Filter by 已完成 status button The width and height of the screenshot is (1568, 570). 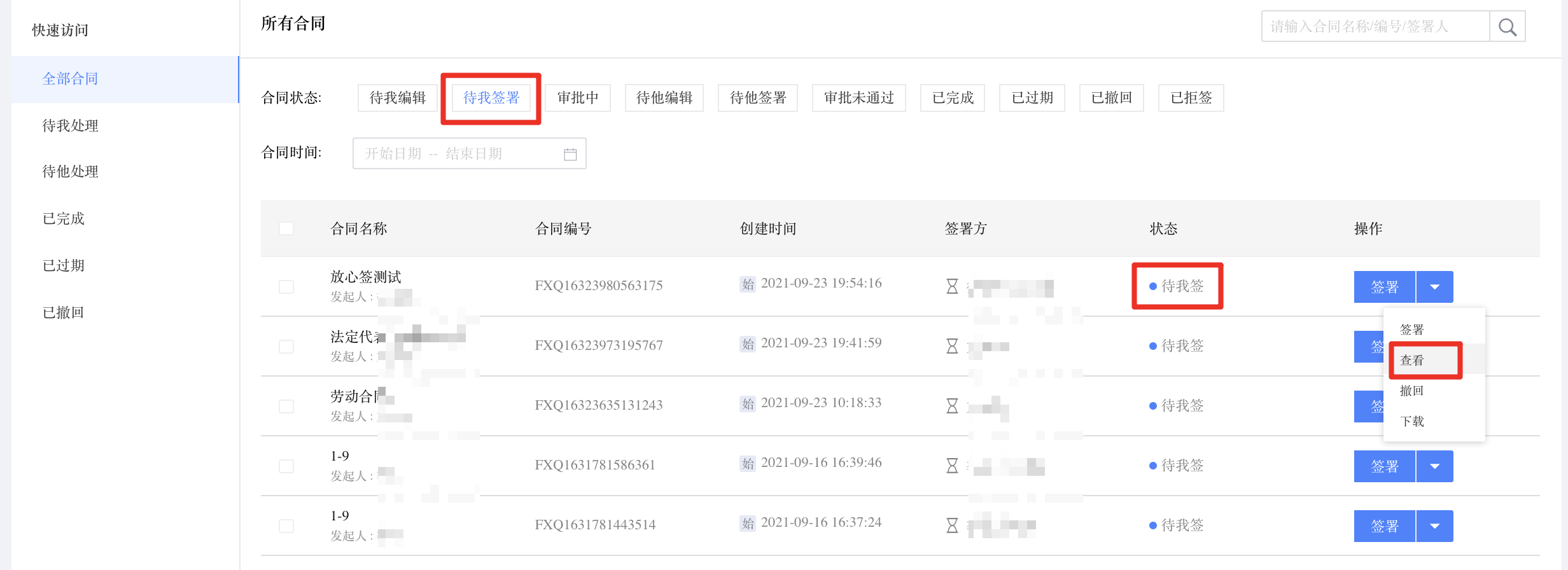pos(953,98)
